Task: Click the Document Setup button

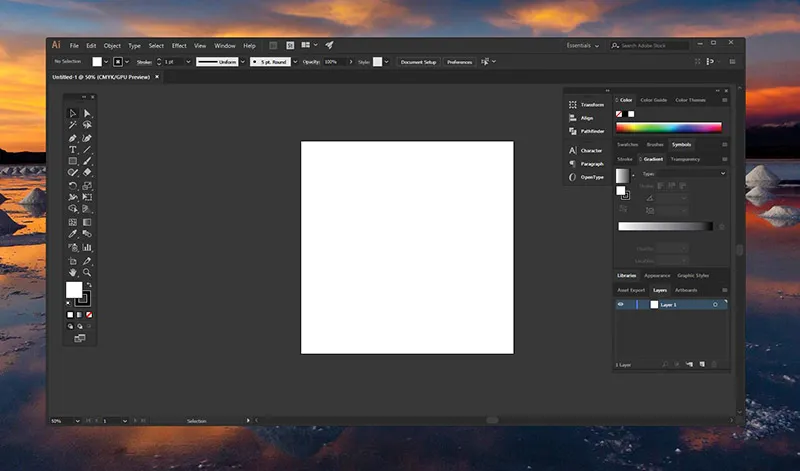Action: click(x=418, y=62)
